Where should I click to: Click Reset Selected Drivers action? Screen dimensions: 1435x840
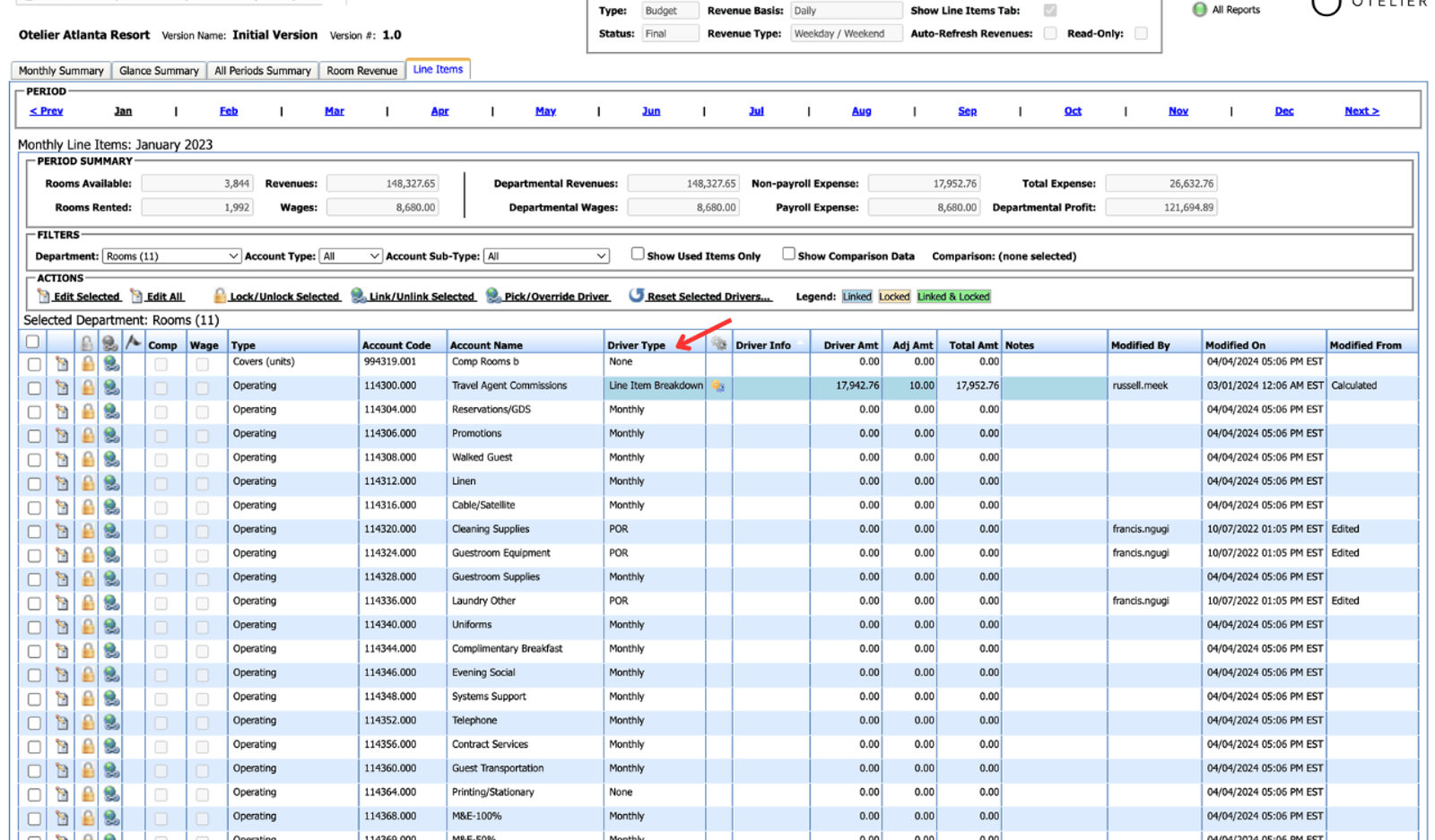pos(700,296)
